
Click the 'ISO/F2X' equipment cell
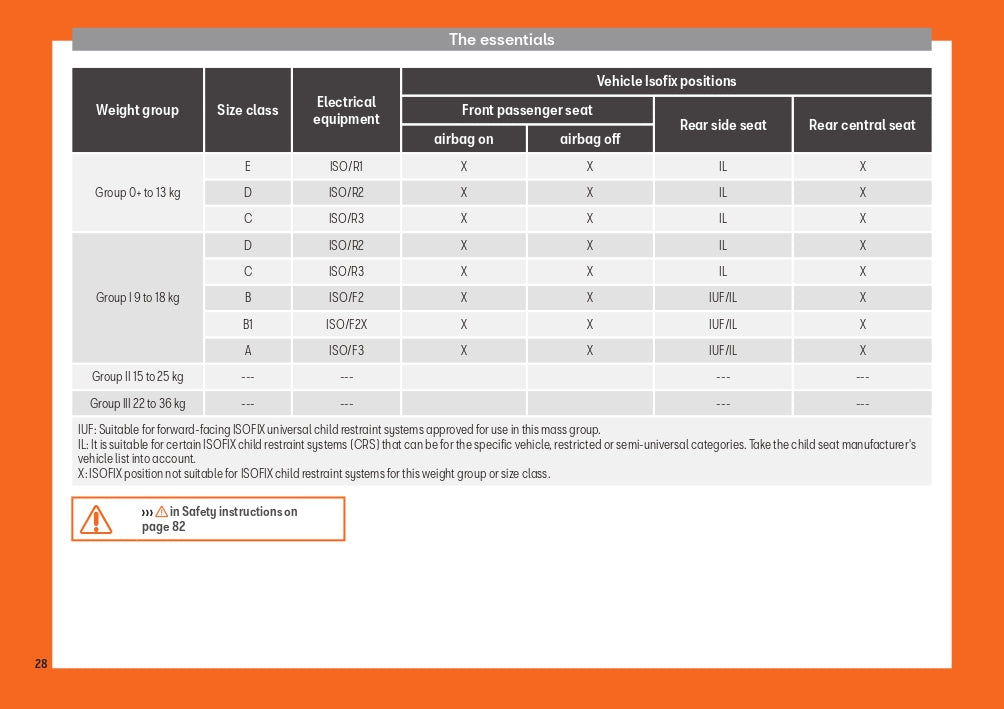coord(346,324)
